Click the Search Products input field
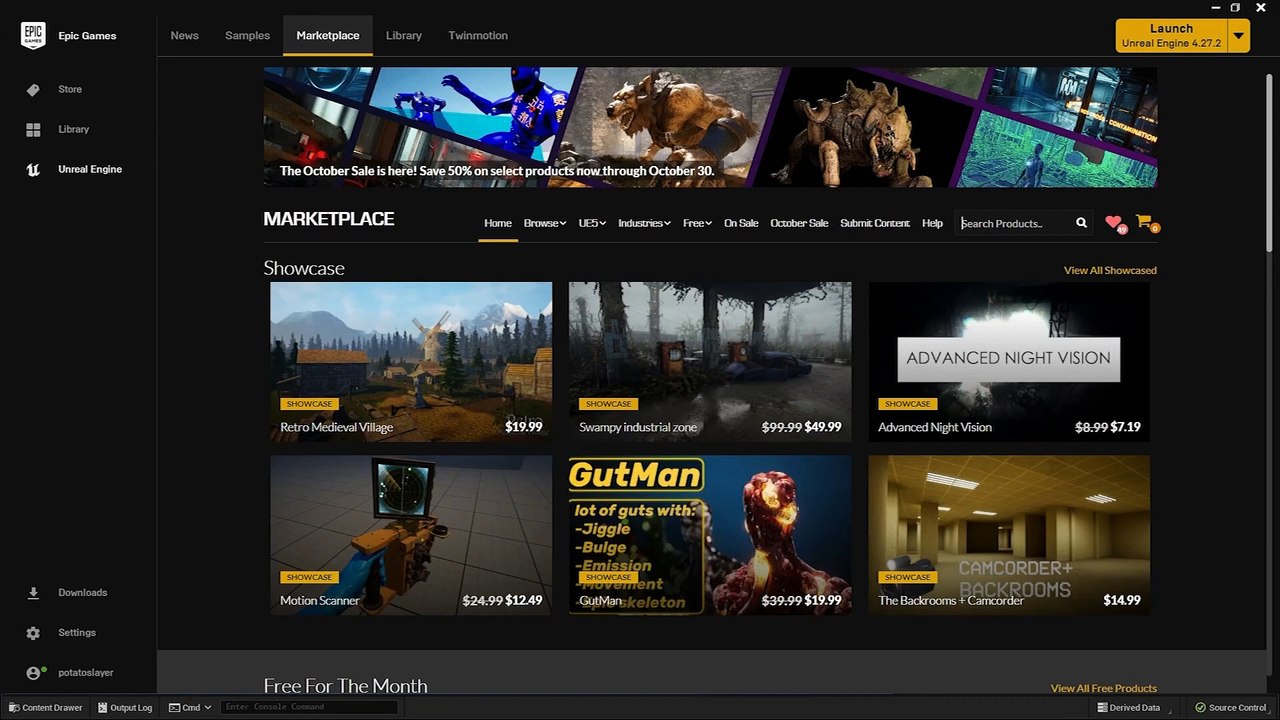The image size is (1280, 720). [x=1014, y=223]
